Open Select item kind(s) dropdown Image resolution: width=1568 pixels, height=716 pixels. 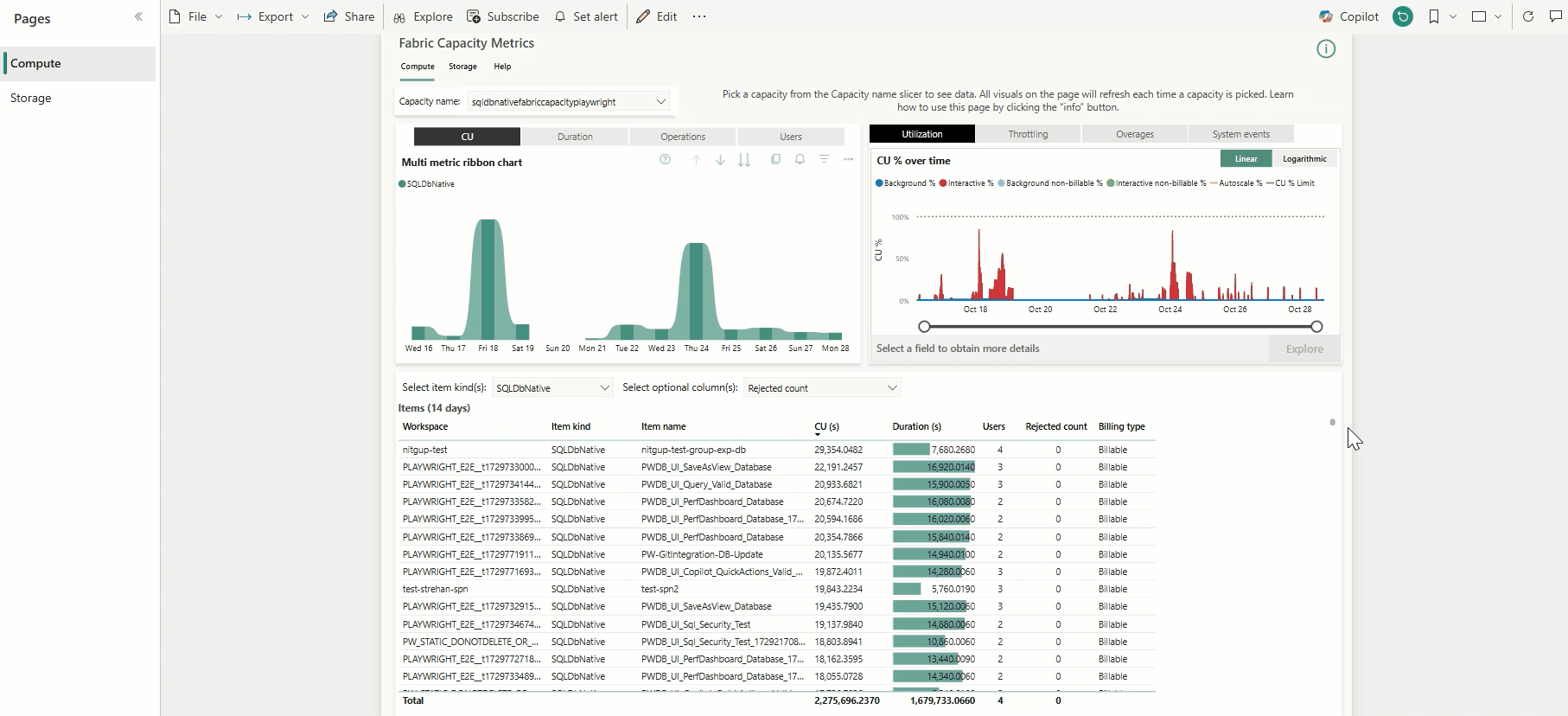click(552, 387)
